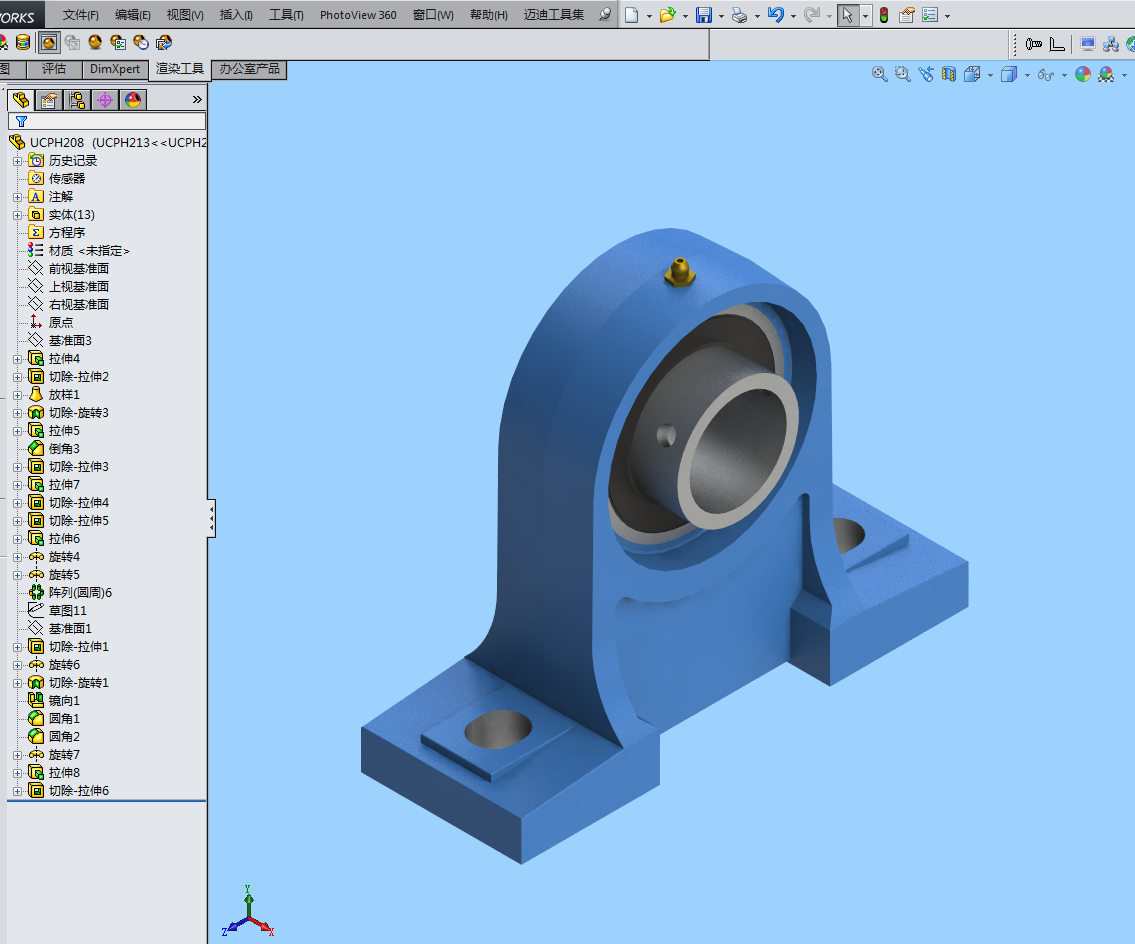Open the ConfigurationManager tab icon

(x=76, y=99)
